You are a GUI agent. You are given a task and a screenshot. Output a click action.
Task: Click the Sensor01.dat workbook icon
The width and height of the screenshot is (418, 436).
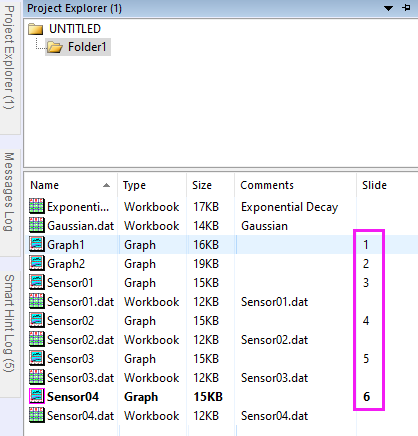(x=36, y=301)
